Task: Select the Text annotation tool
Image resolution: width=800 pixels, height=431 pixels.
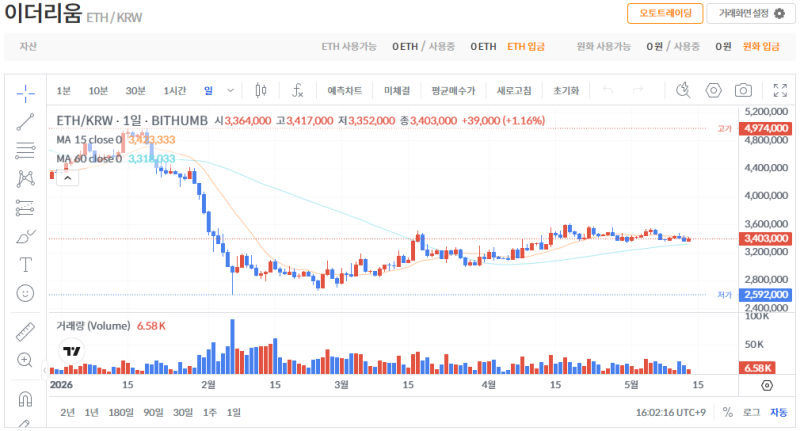Action: 25,265
